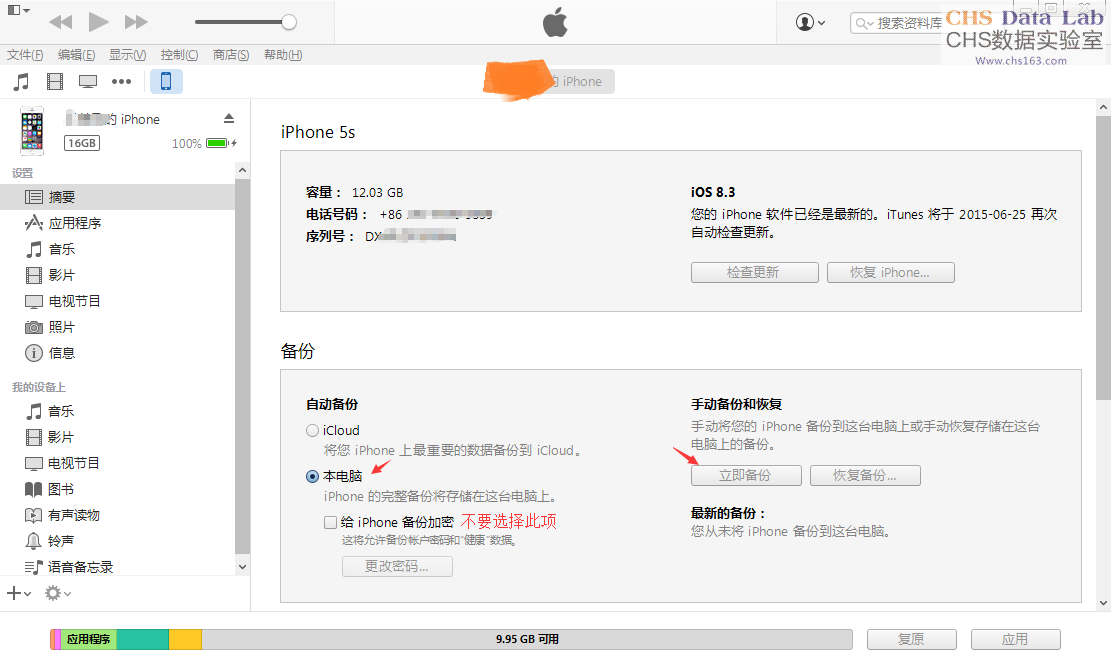Viewport: 1111px width, 667px height.
Task: Select the iCloud backup radio button
Action: [312, 430]
